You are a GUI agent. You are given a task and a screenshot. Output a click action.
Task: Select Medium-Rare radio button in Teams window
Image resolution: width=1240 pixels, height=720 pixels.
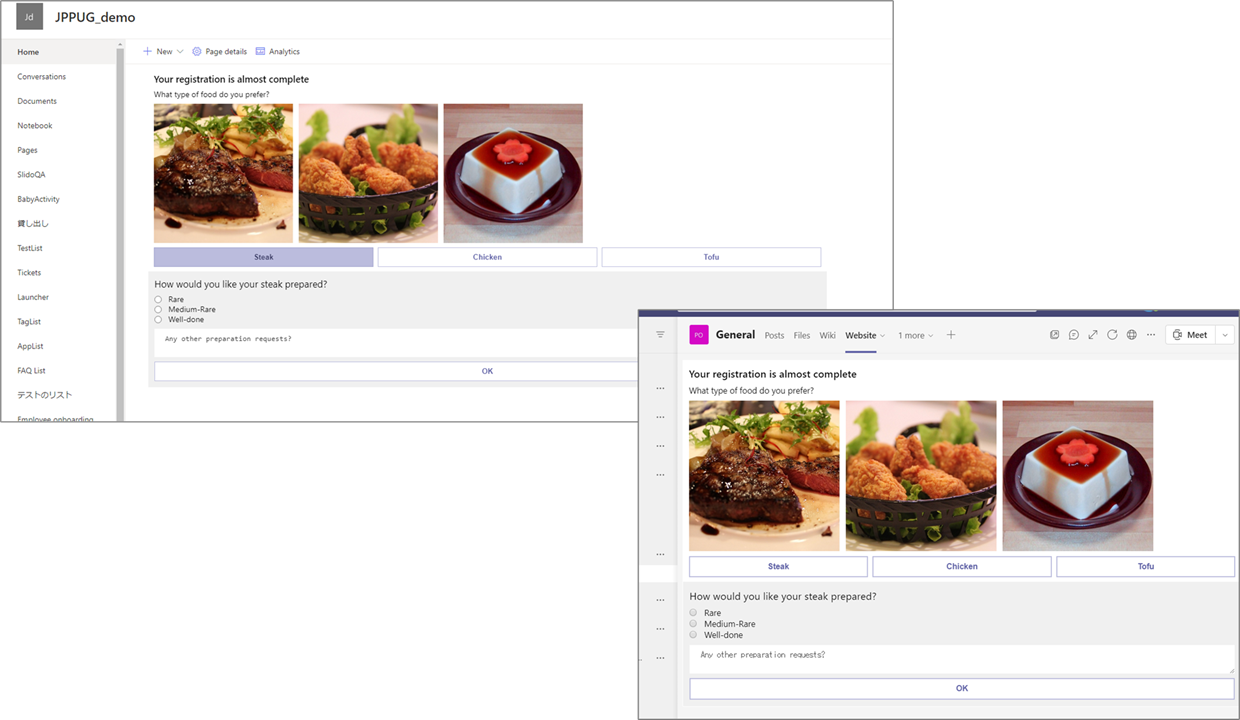(693, 624)
